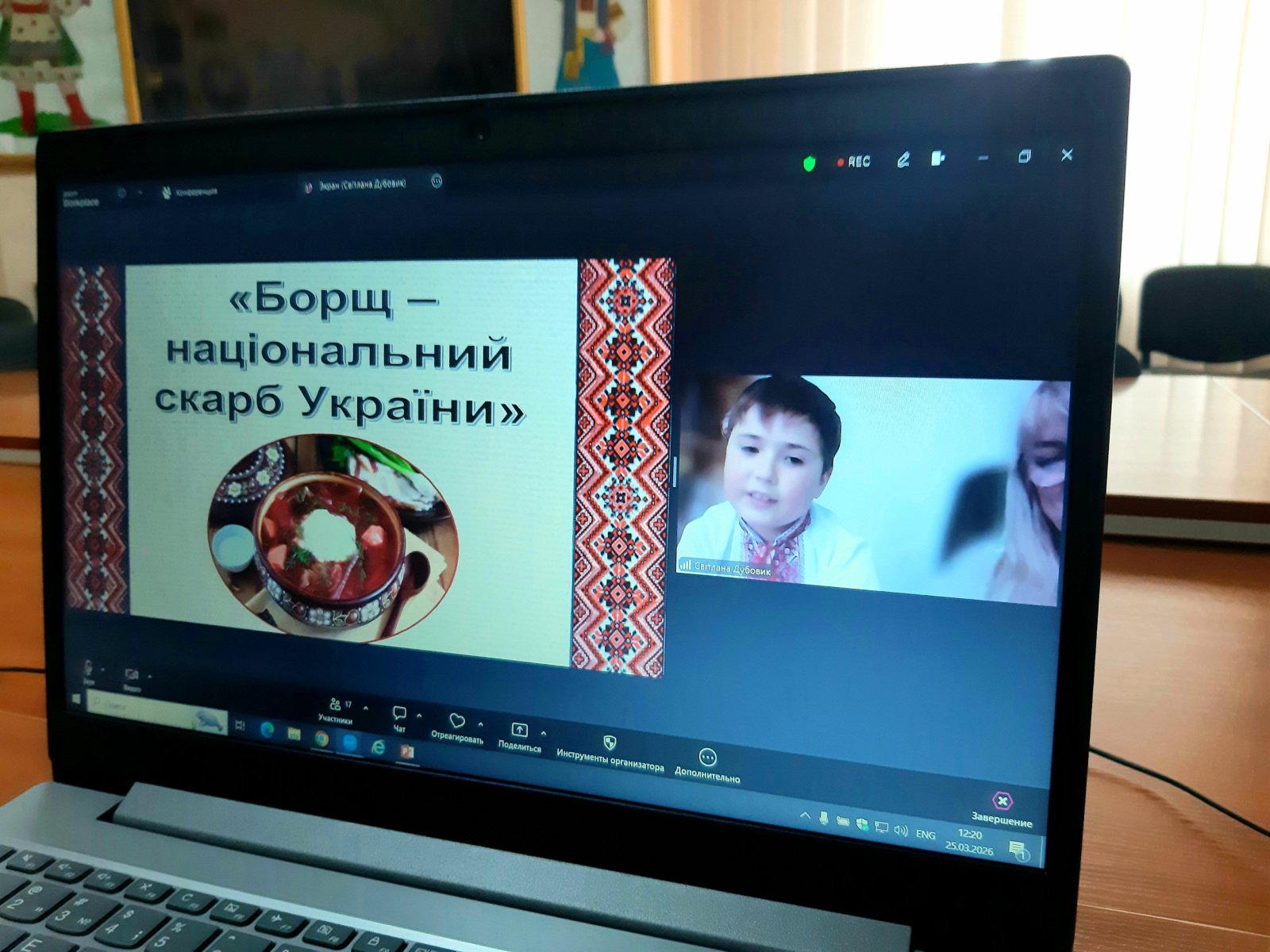The image size is (1270, 952).
Task: Expand the arrow next to Поделиться
Action: [x=544, y=733]
